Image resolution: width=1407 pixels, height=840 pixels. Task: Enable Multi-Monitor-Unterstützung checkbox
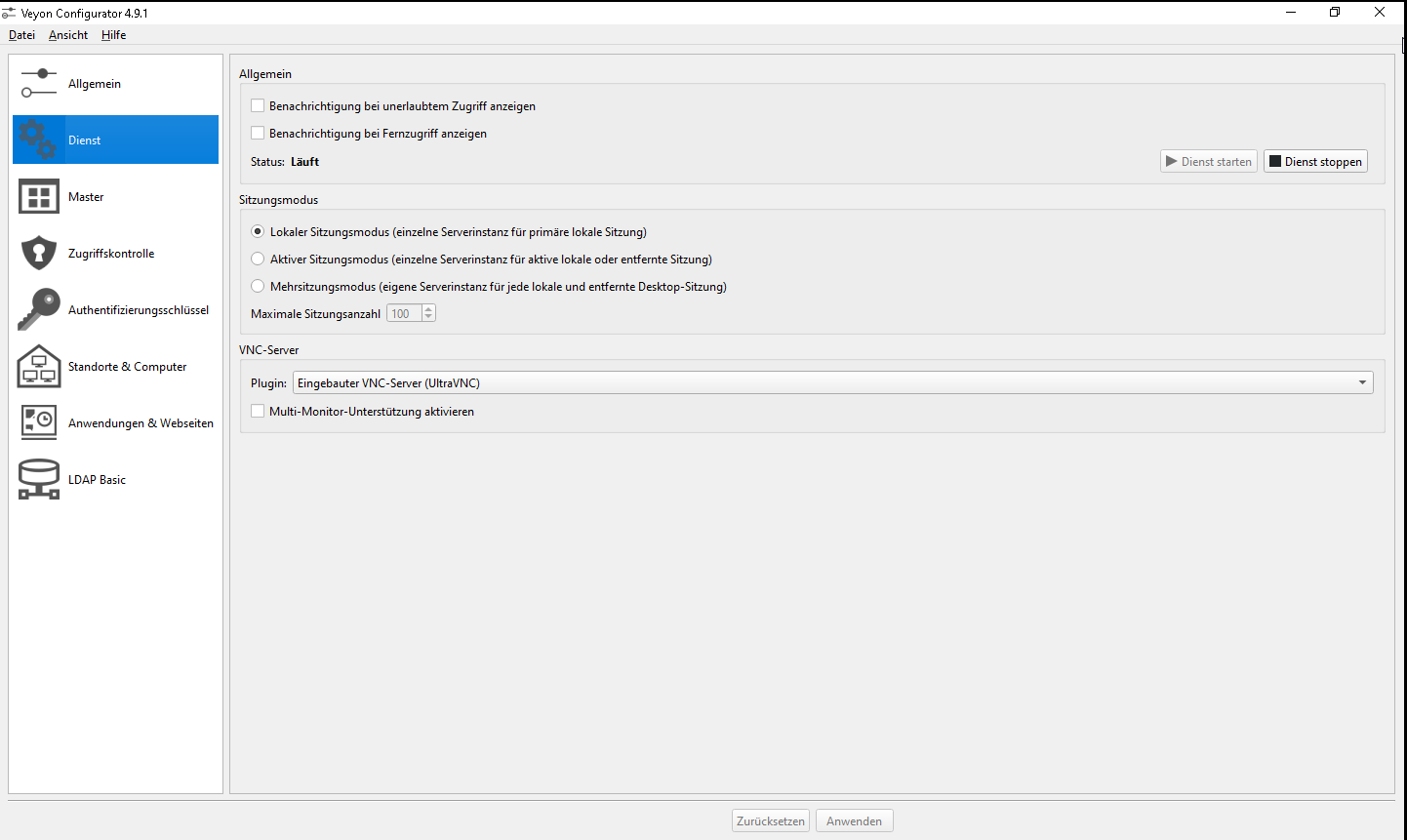coord(258,412)
